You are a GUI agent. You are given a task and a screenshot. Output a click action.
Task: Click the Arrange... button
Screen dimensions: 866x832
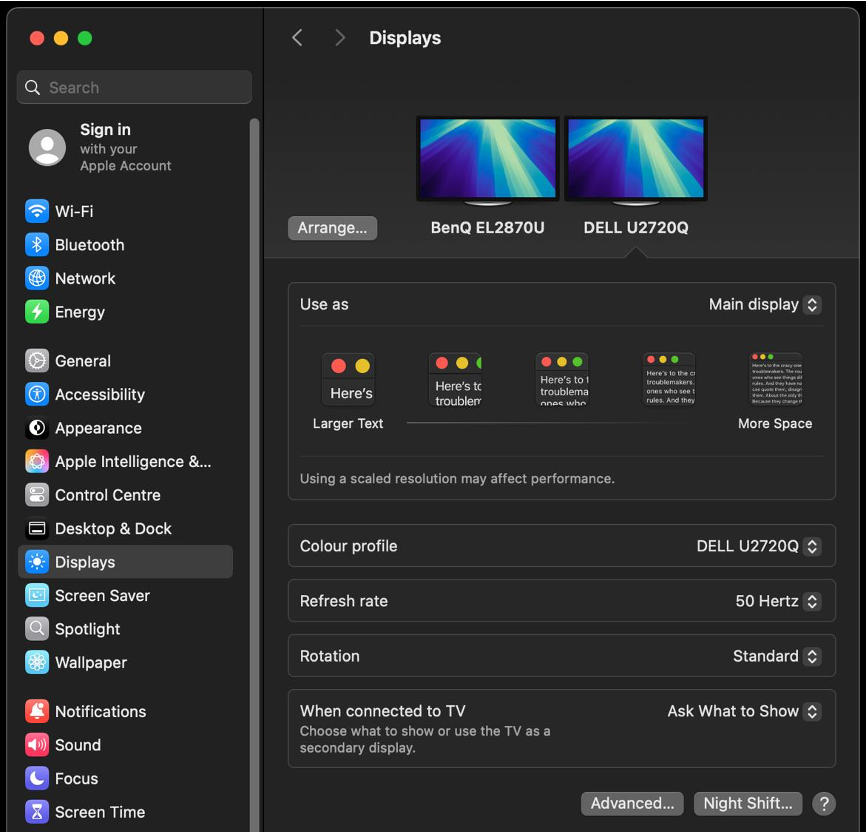click(332, 228)
